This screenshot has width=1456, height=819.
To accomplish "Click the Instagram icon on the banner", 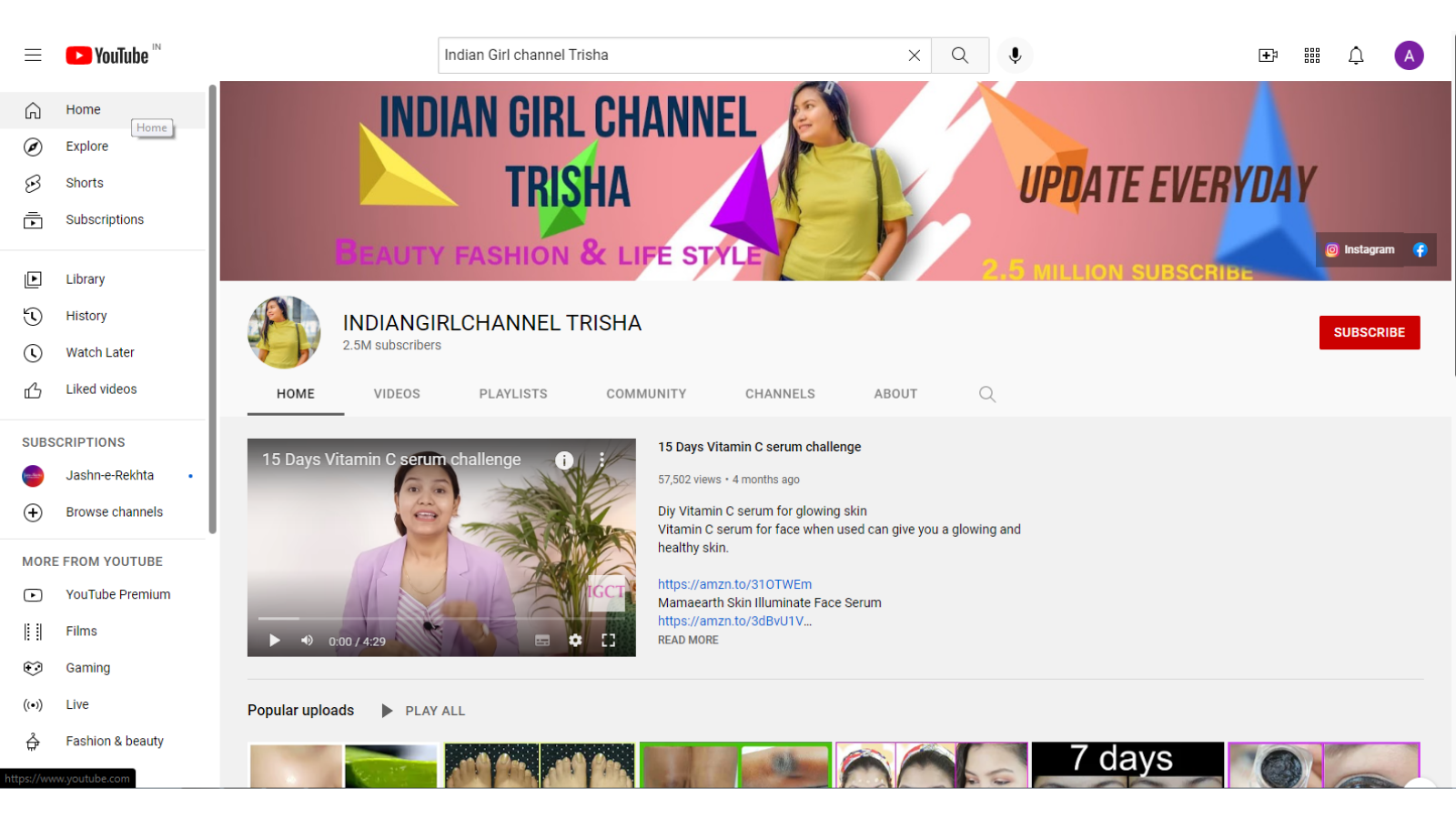I will pyautogui.click(x=1332, y=249).
